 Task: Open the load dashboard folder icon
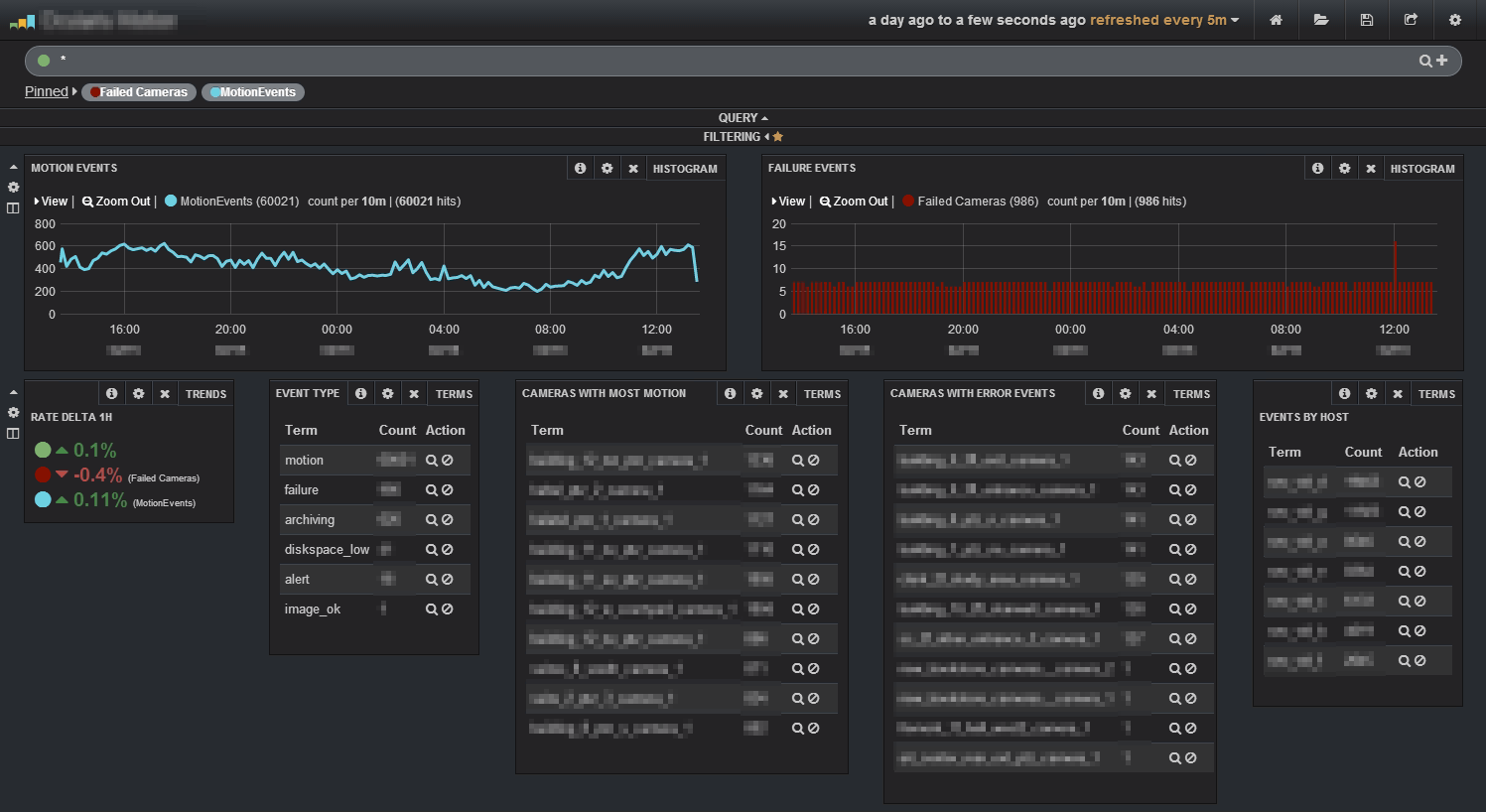[1321, 20]
